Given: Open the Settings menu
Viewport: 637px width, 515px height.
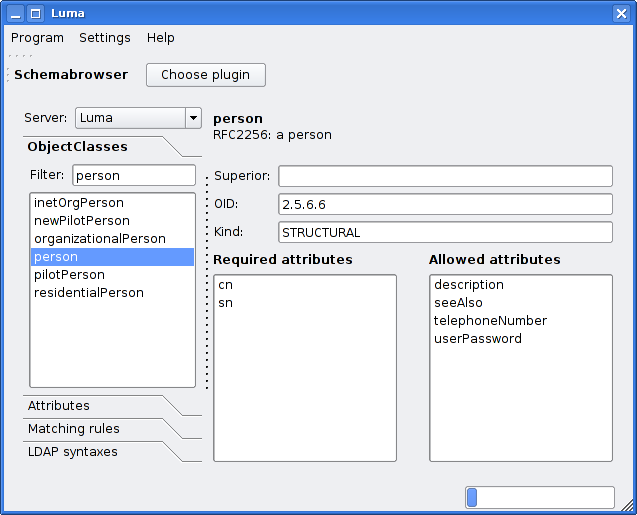Looking at the screenshot, I should [x=105, y=38].
